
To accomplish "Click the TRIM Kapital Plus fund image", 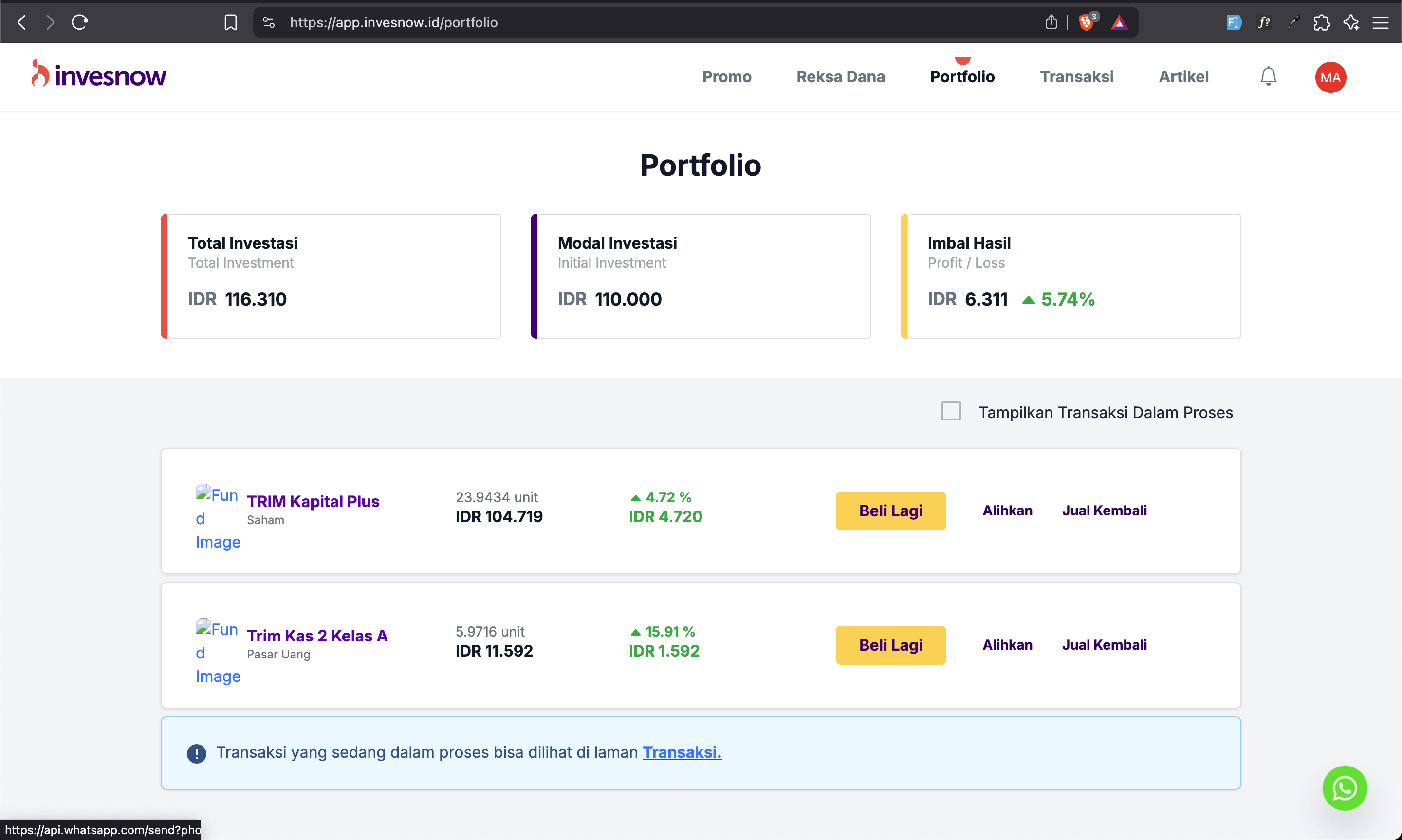I will pyautogui.click(x=218, y=517).
